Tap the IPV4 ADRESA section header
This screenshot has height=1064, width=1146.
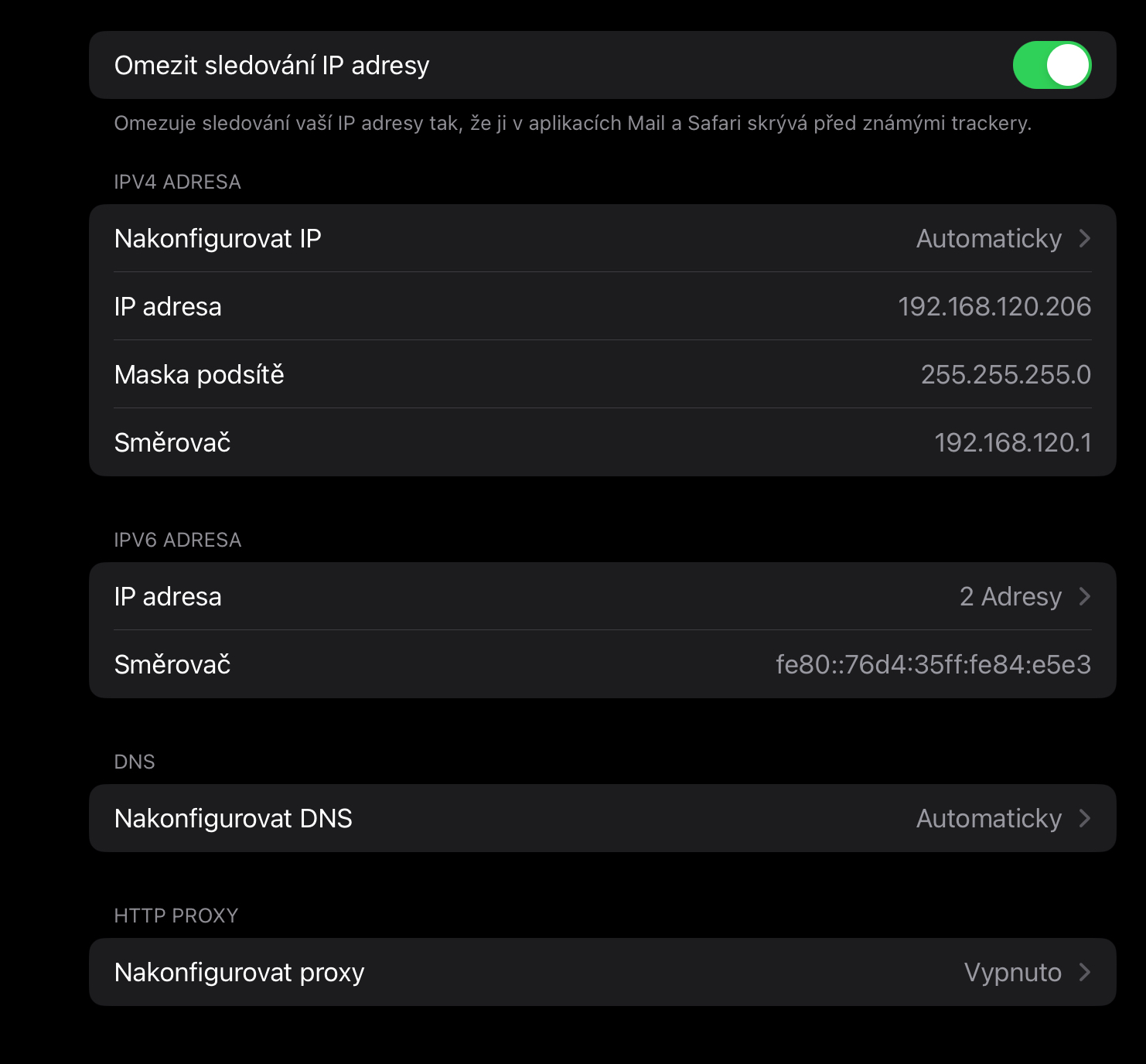pos(177,182)
